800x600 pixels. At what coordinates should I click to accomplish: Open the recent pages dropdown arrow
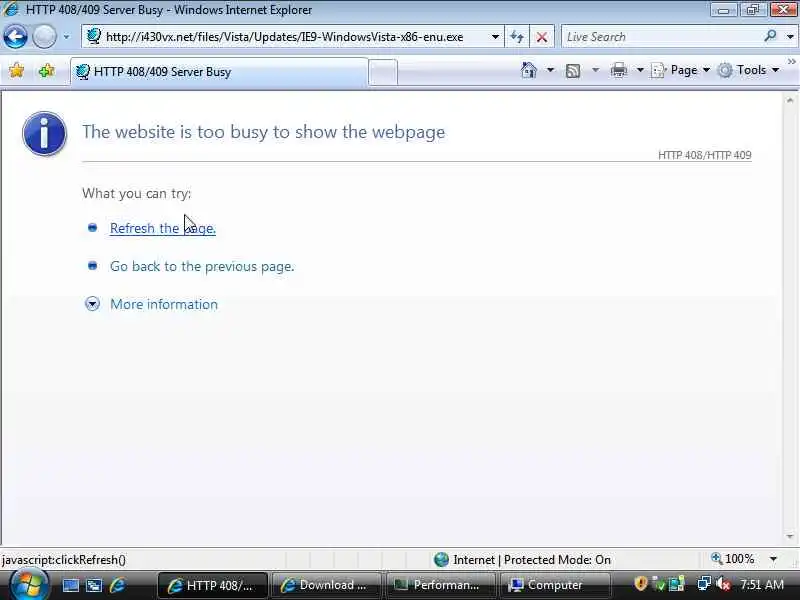(x=66, y=37)
